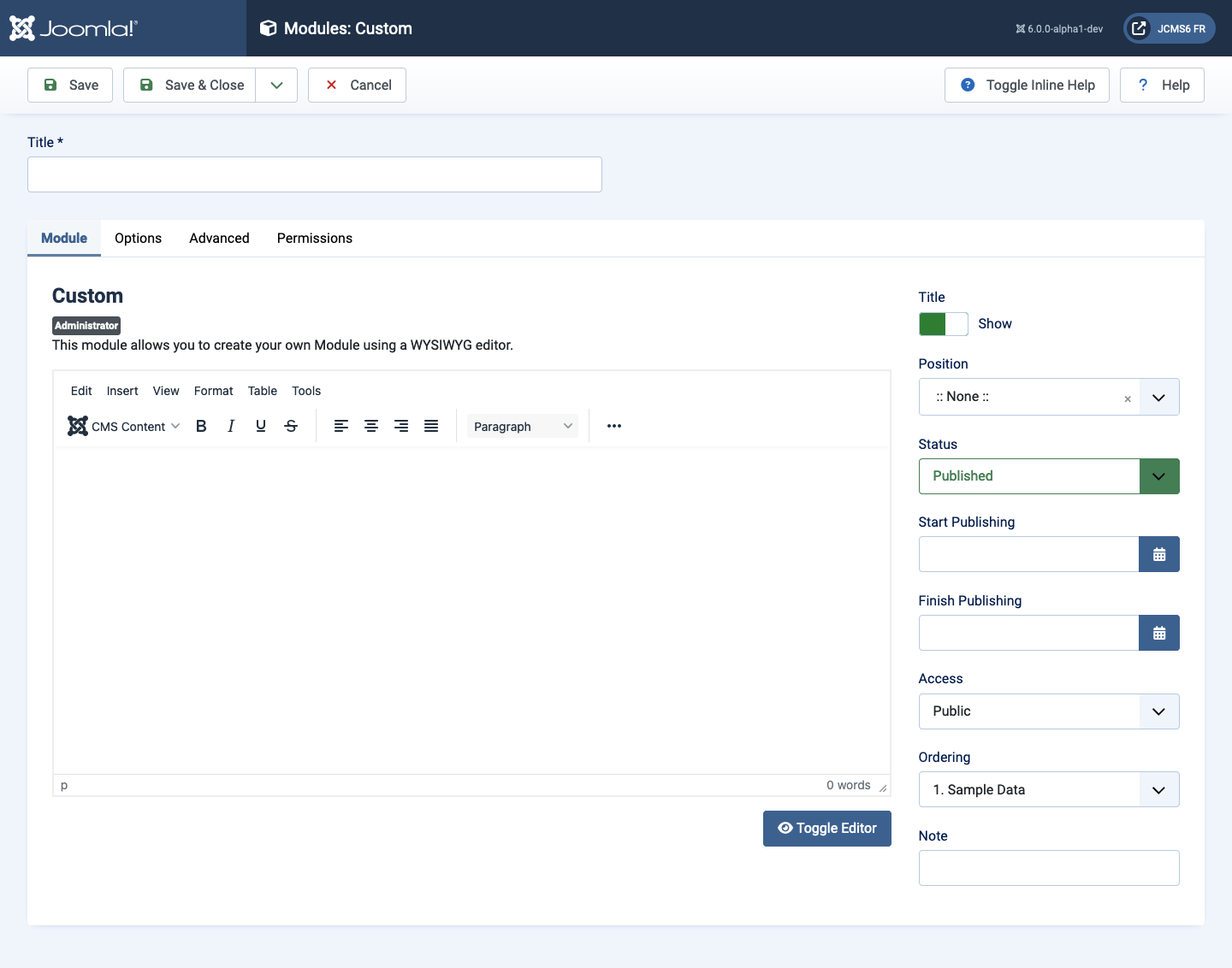Open the editor Tools menu
The width and height of the screenshot is (1232, 968).
pos(306,391)
